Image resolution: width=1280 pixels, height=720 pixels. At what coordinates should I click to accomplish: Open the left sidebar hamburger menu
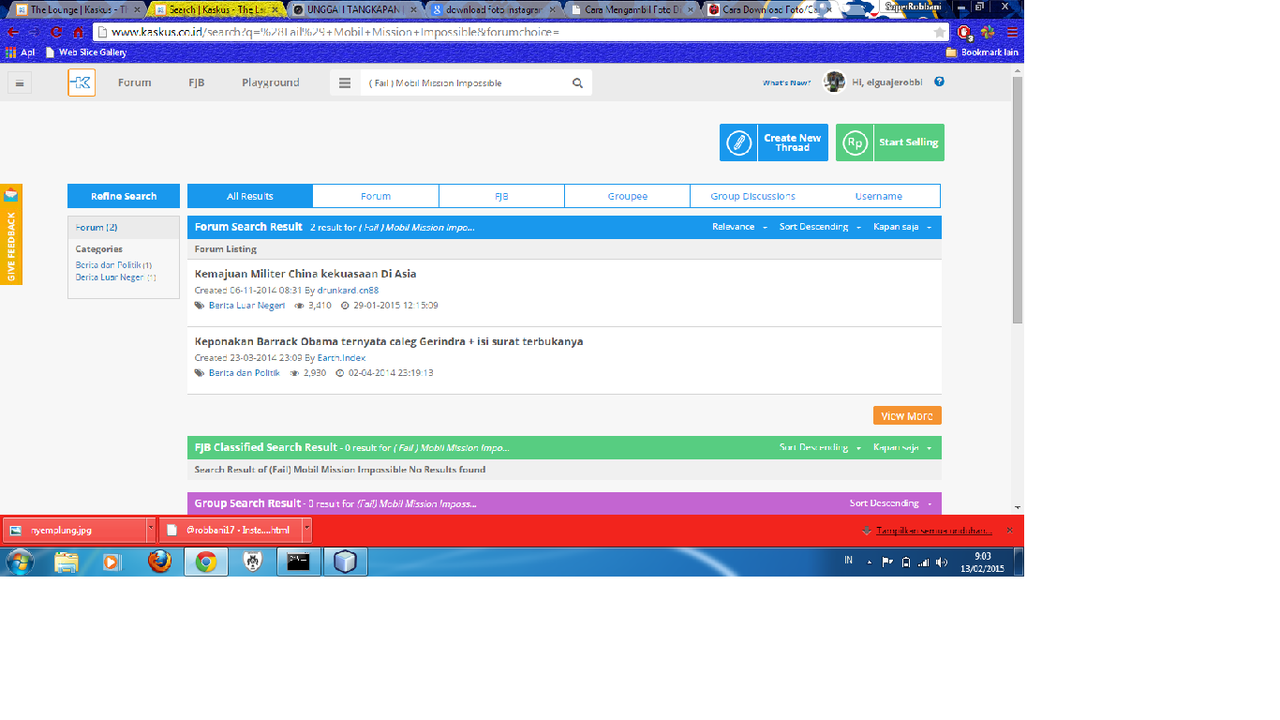pyautogui.click(x=19, y=84)
